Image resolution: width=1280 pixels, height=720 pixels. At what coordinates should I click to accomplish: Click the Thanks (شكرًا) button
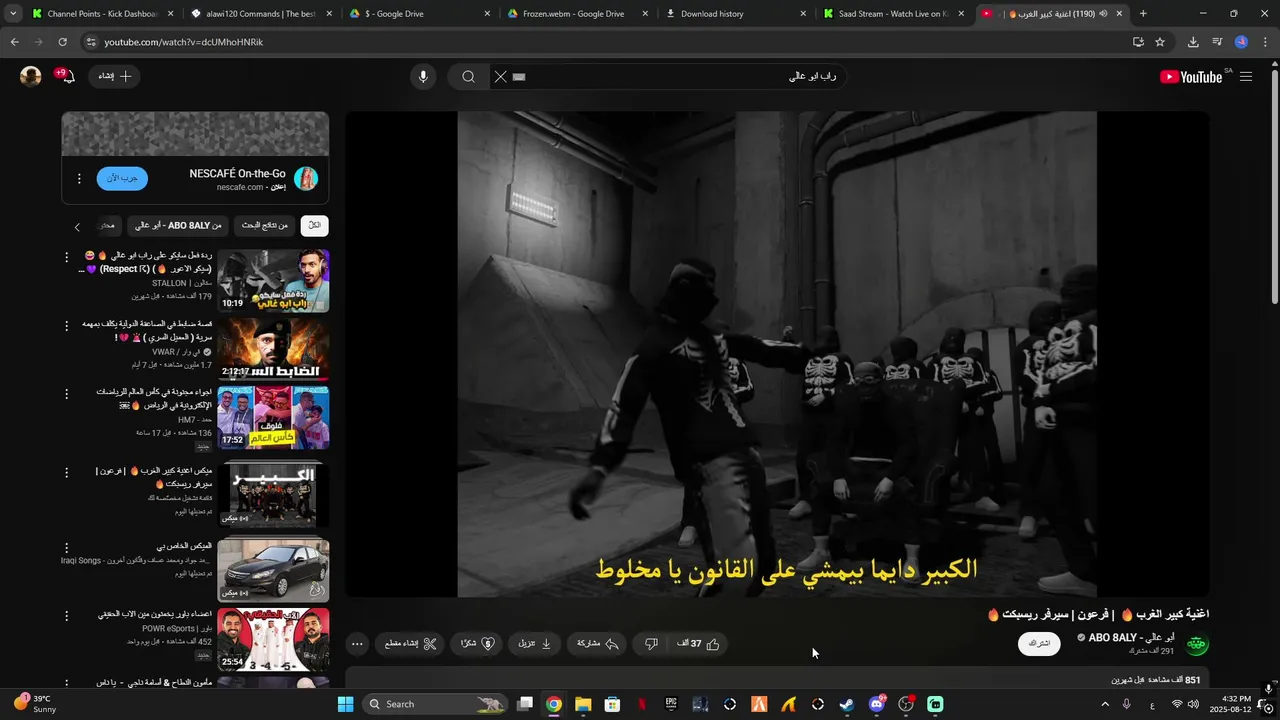point(477,644)
